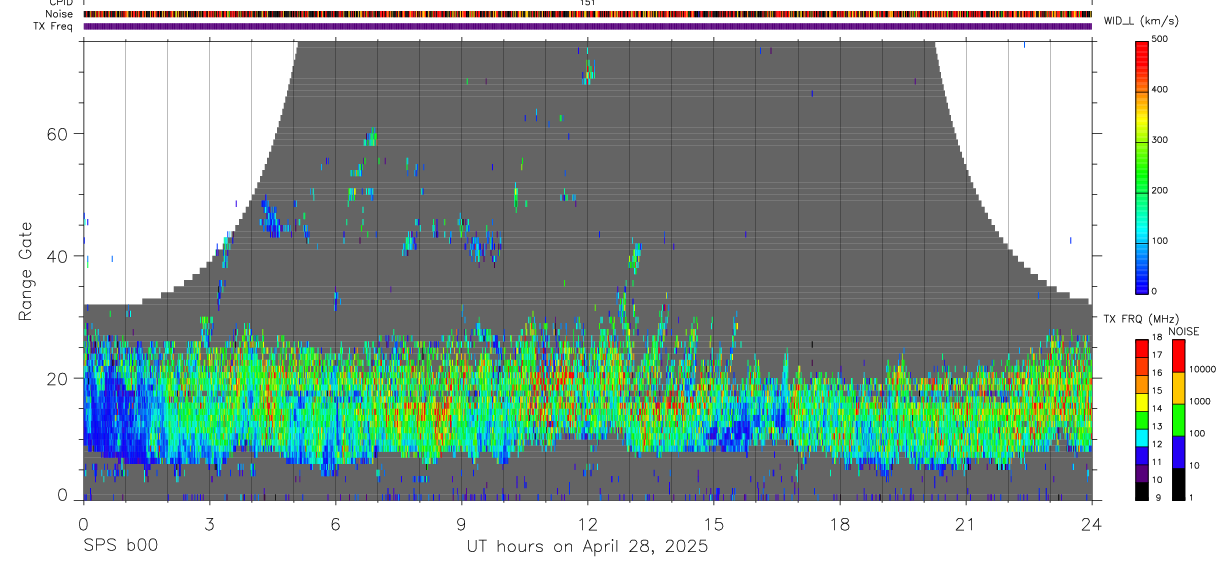This screenshot has height=567, width=1228.
Task: Click the 3 UT hour tick label
Action: pos(209,523)
